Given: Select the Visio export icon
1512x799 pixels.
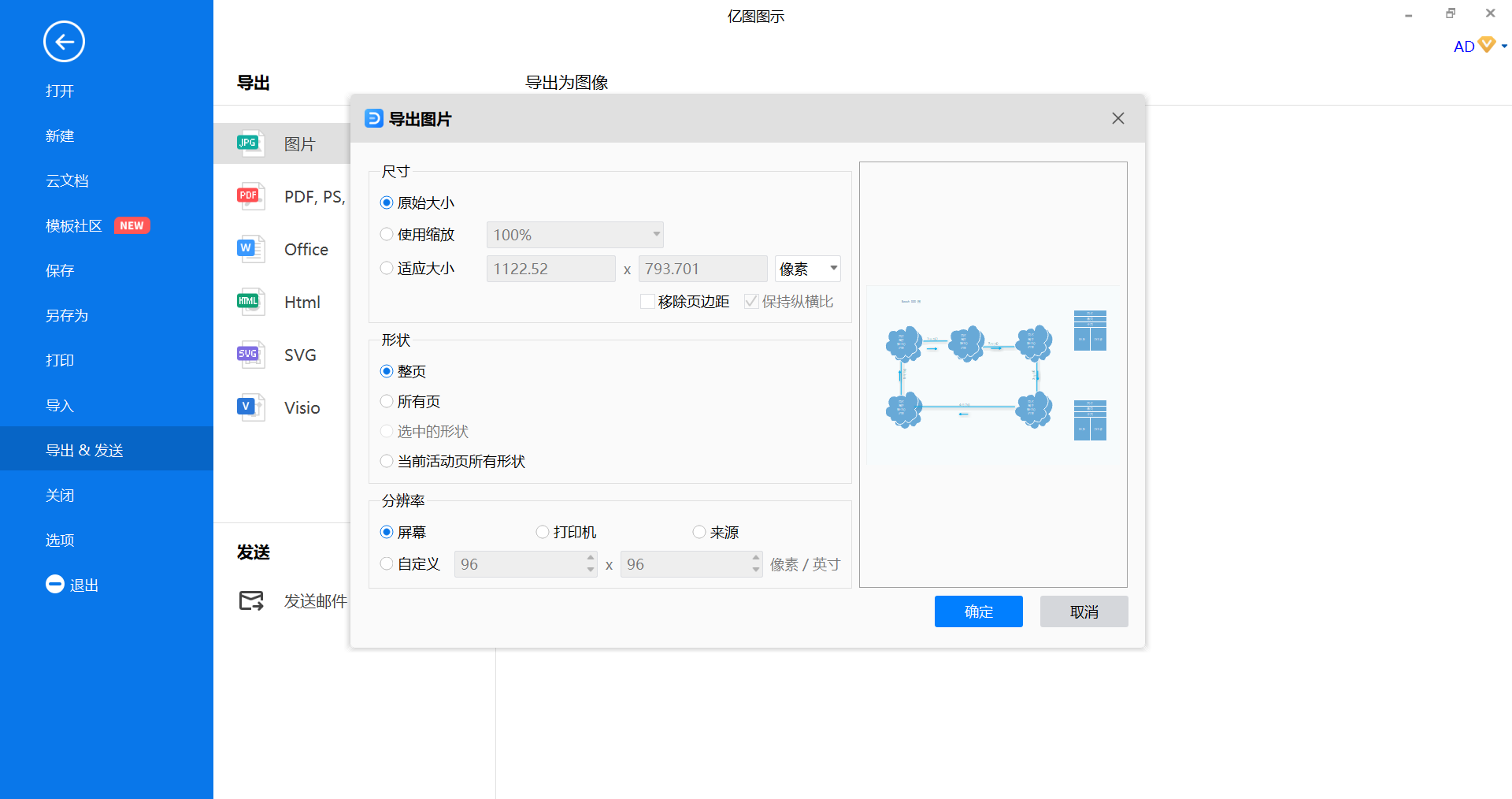Looking at the screenshot, I should click(x=250, y=407).
